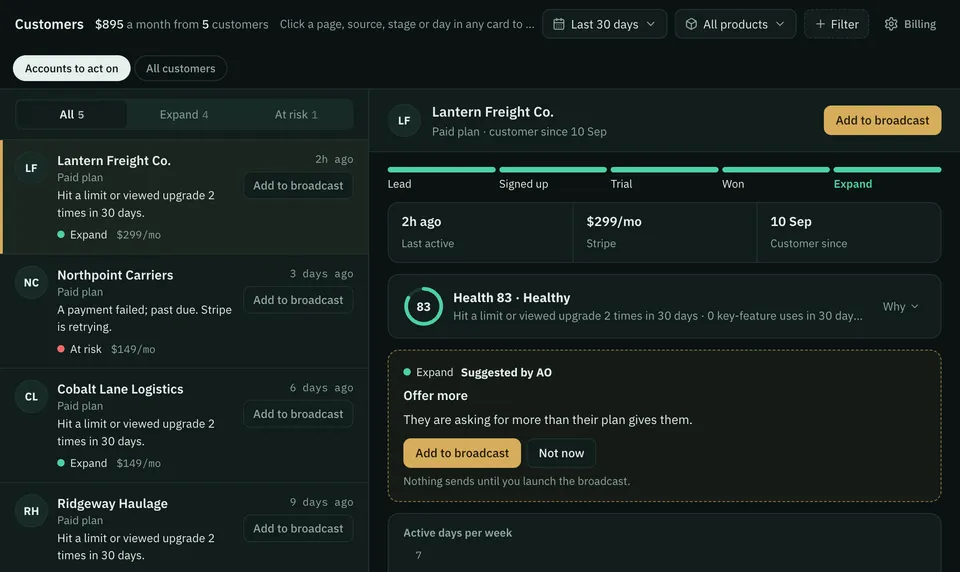This screenshot has height=572, width=960.
Task: Click the $299/mo Stripe card
Action: (x=665, y=232)
